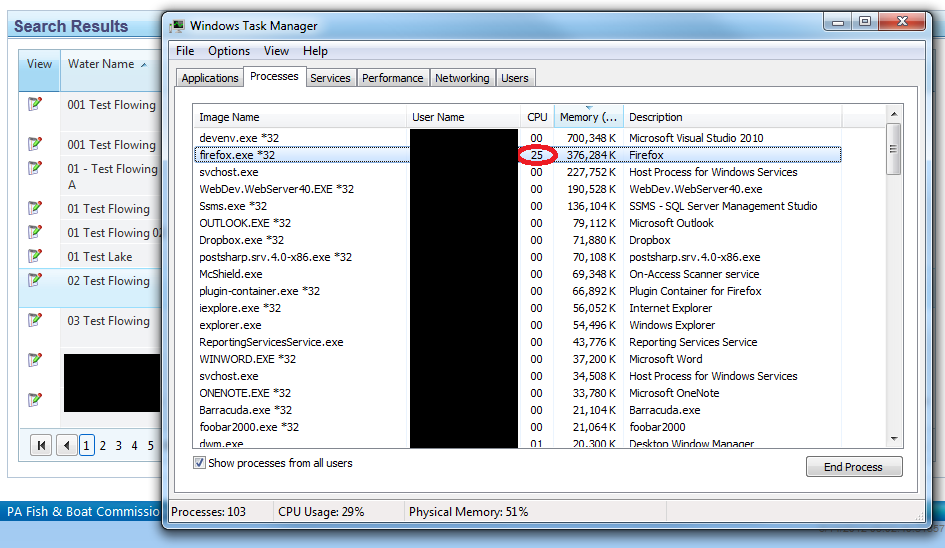Viewport: 945px width, 548px height.
Task: Select foobar2000.exe *32 process
Action: (518, 427)
